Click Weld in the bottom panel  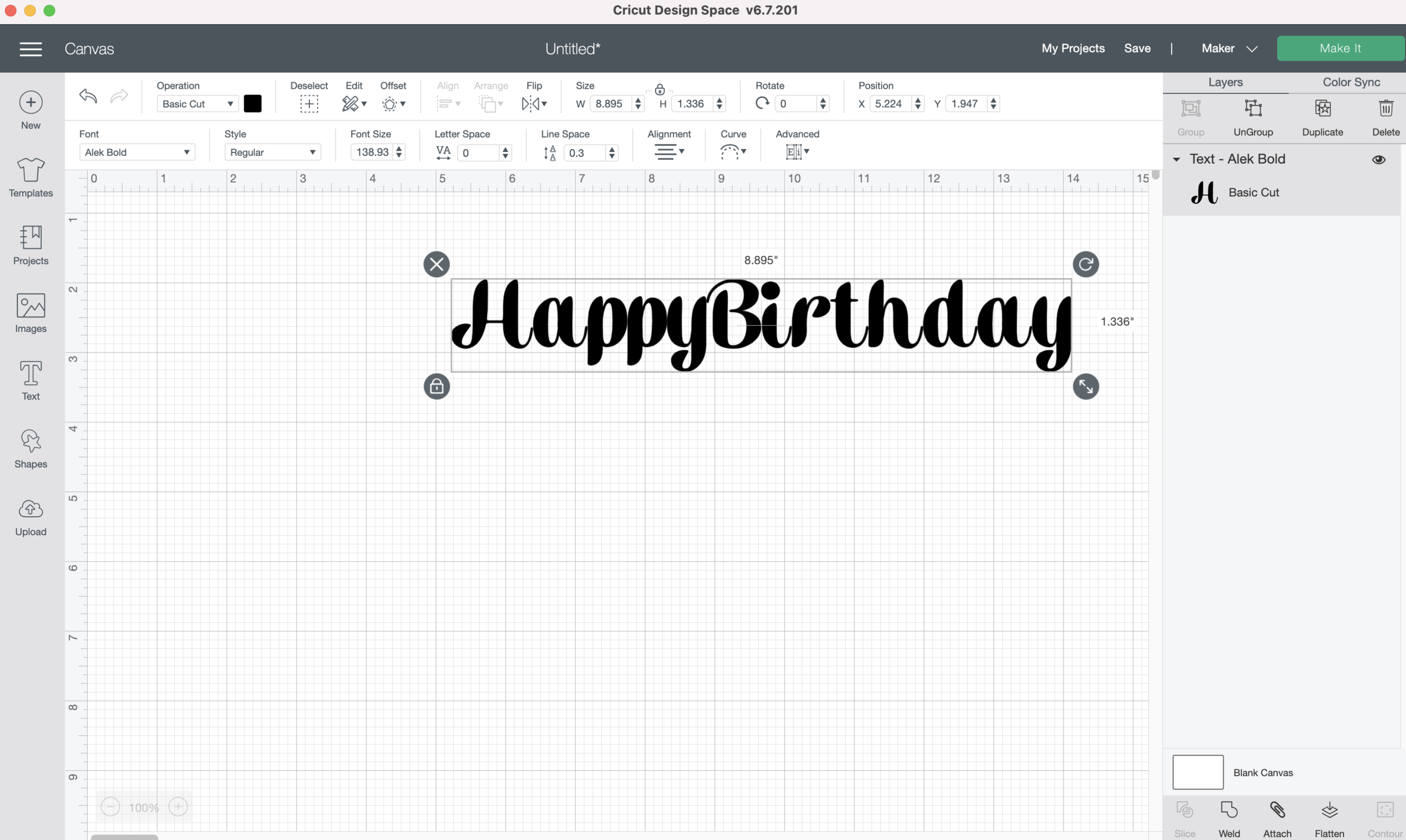(1229, 811)
